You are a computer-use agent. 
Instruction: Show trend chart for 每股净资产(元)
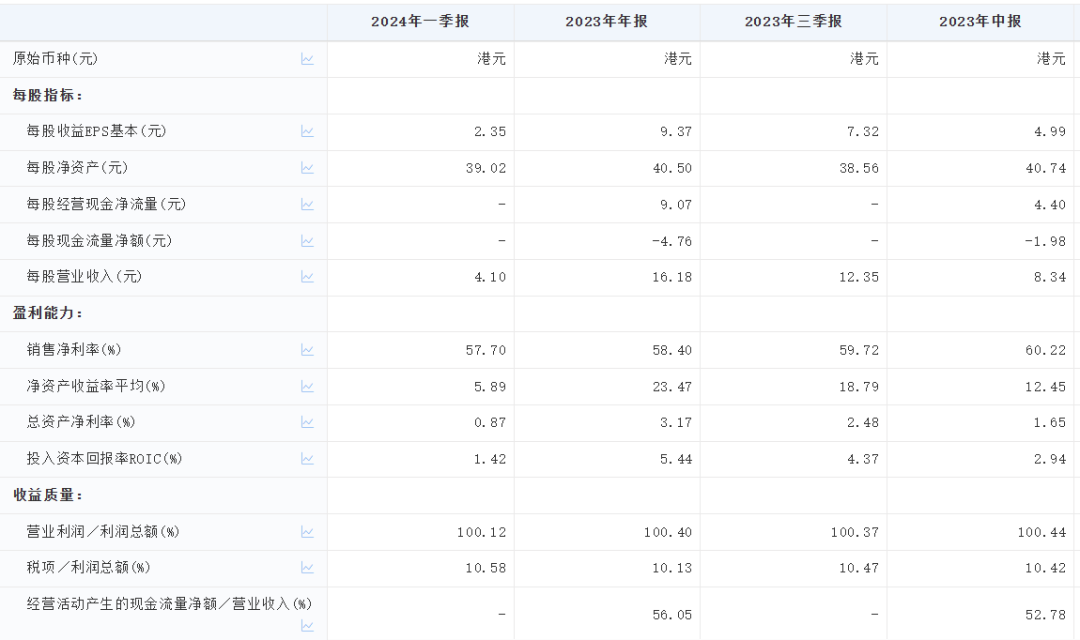[307, 168]
